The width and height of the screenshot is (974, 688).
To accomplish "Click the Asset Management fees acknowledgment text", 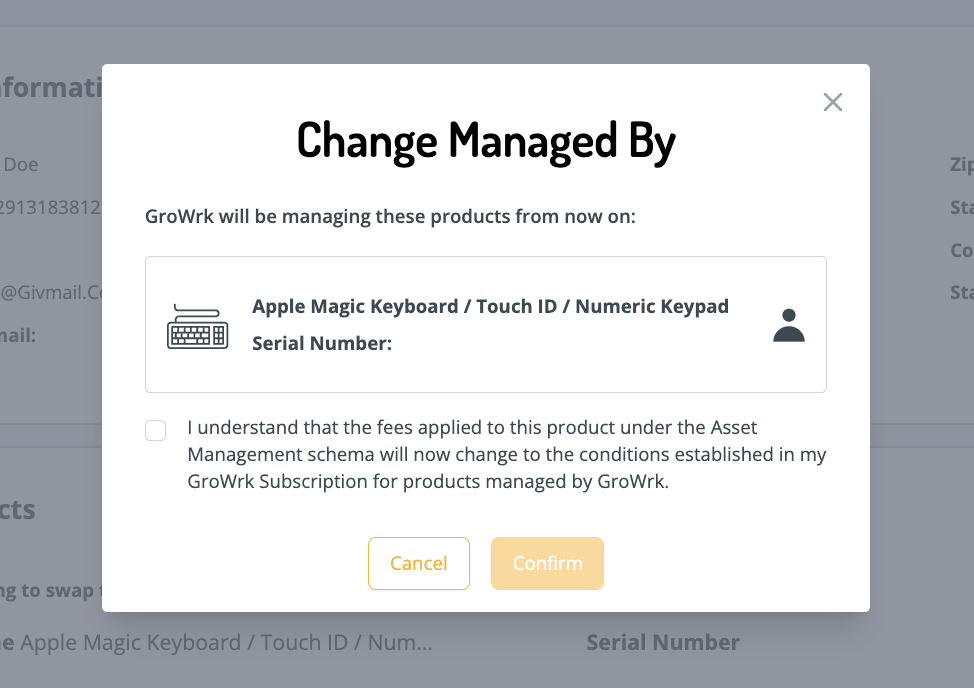I will click(x=507, y=453).
